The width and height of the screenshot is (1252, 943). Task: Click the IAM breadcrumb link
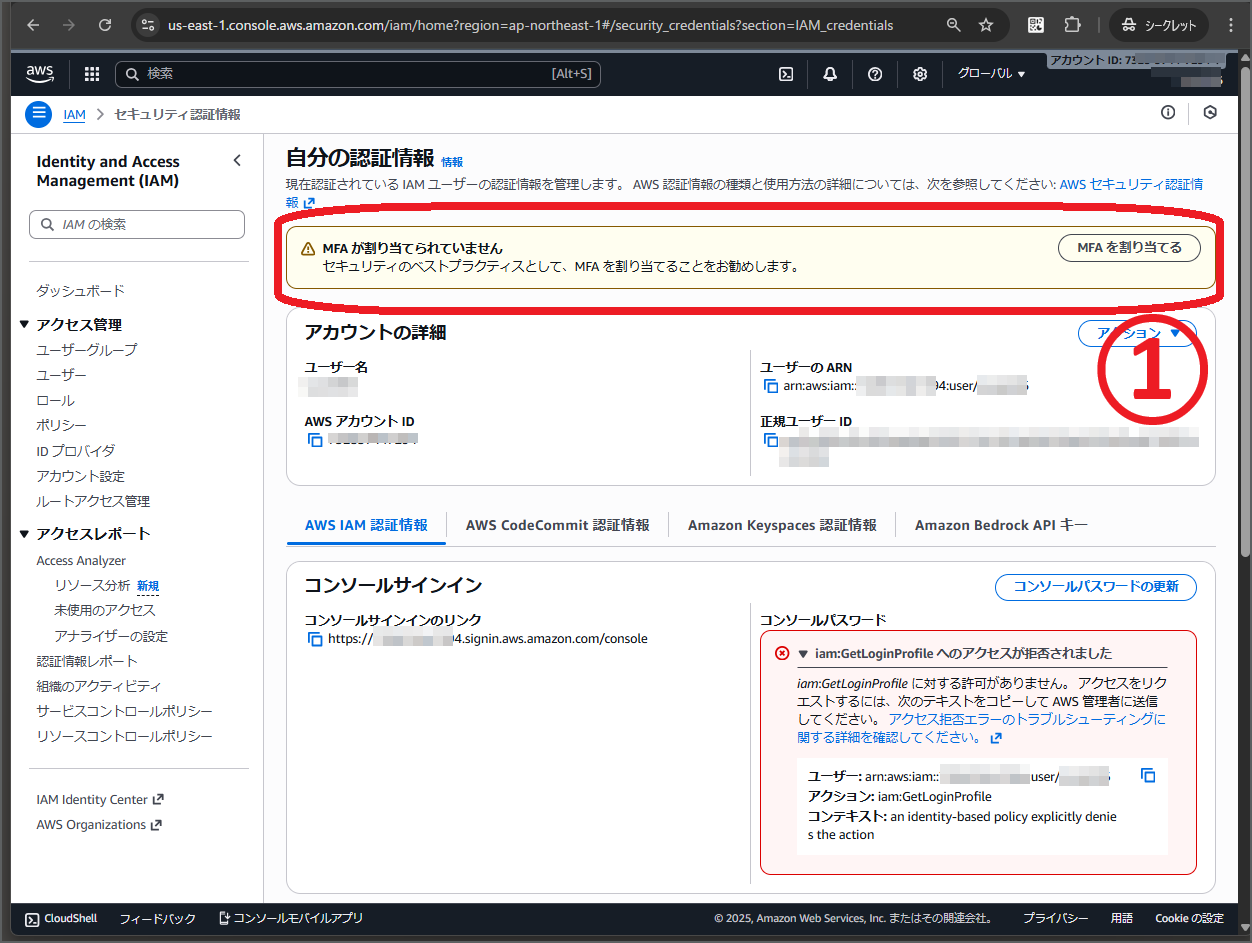74,115
